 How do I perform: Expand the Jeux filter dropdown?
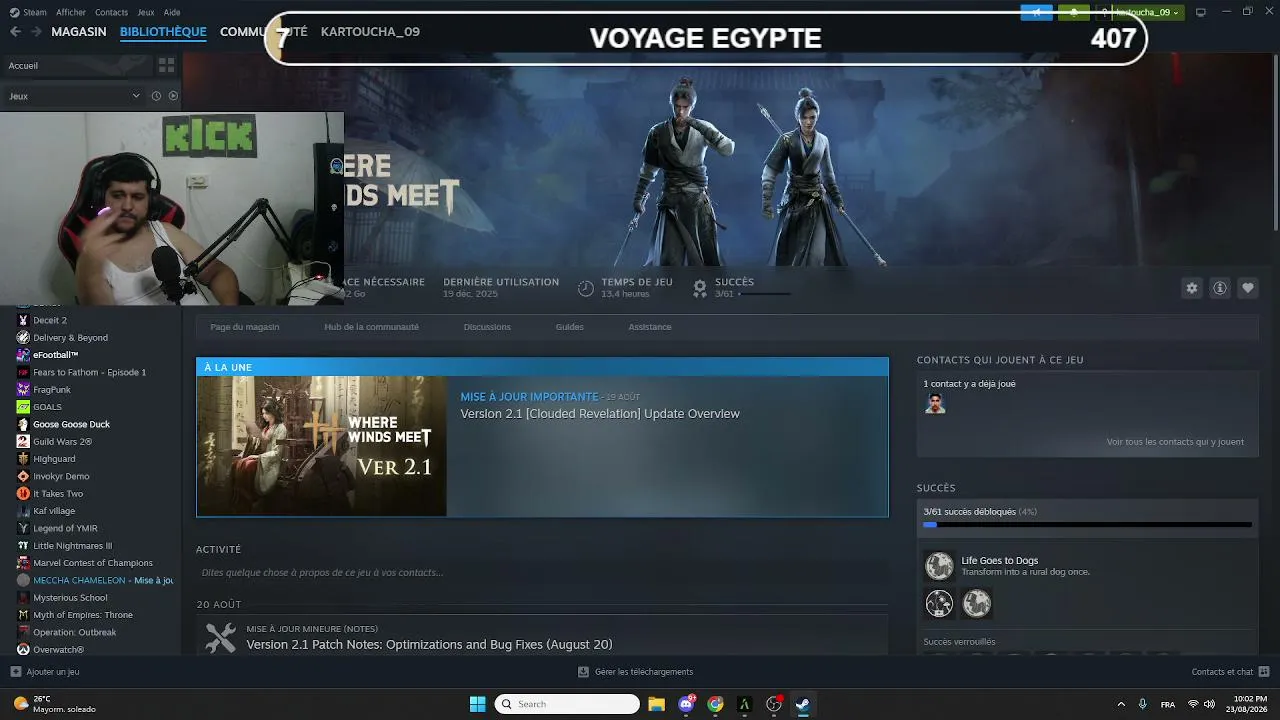coord(136,96)
